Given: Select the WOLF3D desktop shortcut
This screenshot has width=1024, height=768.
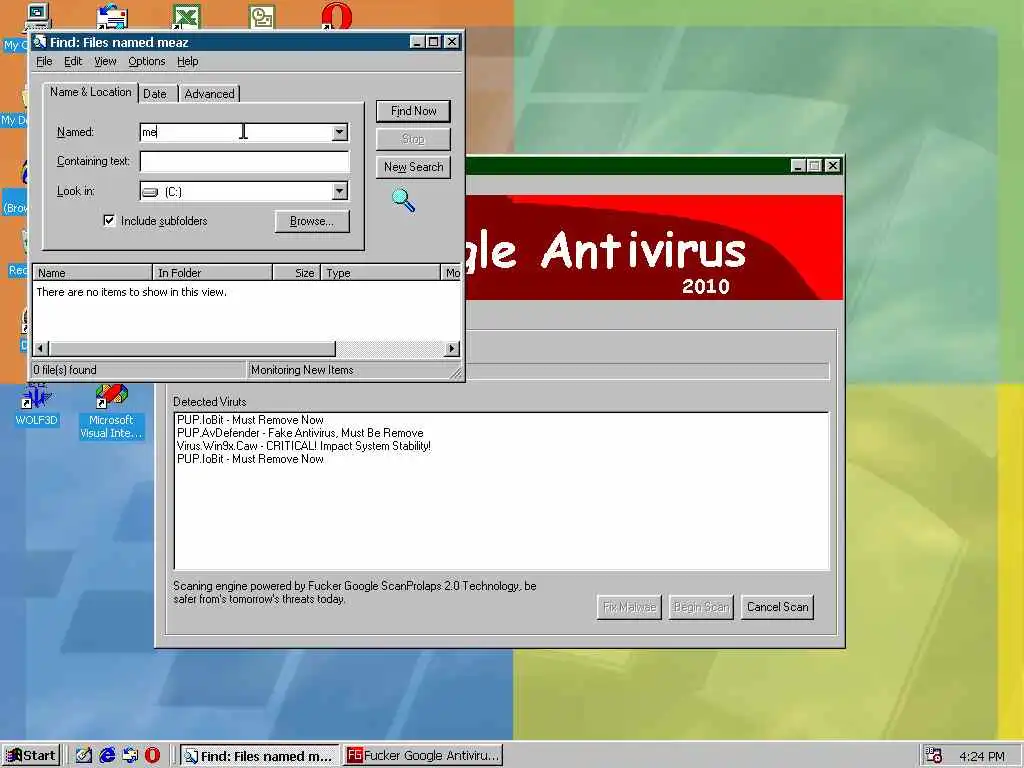Looking at the screenshot, I should click(37, 405).
